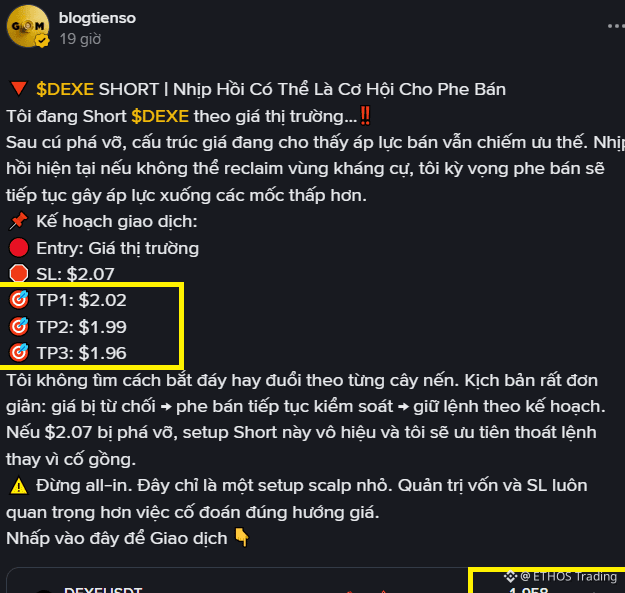Click the pushpin emoji beside 'Kế hoạch giao dịch'
Screen dimensions: 625x593
[18, 221]
